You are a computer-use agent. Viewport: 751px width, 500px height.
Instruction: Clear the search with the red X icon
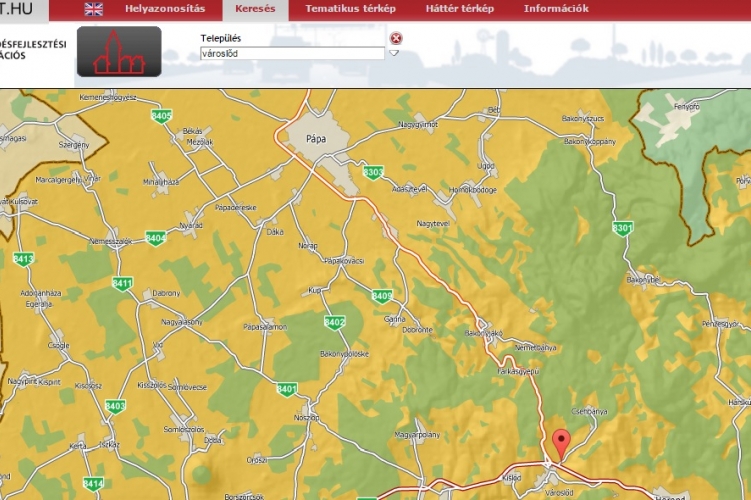(x=396, y=39)
